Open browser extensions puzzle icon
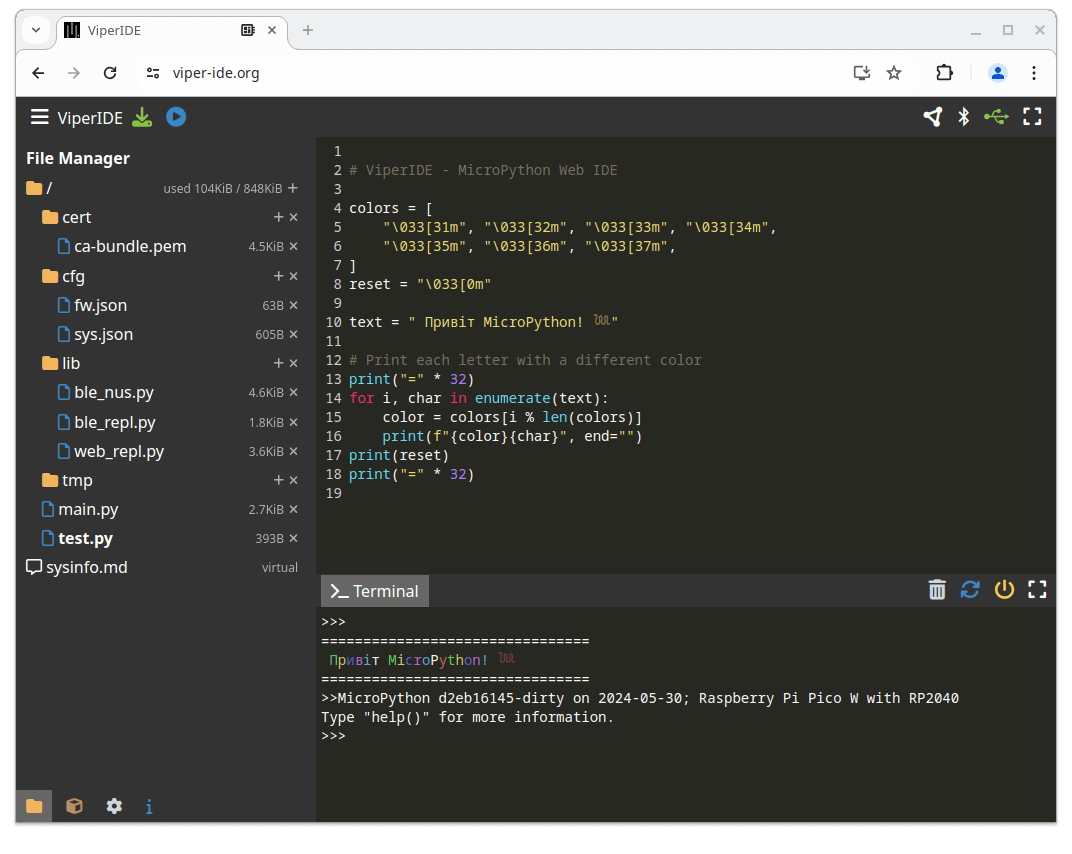 pyautogui.click(x=944, y=72)
